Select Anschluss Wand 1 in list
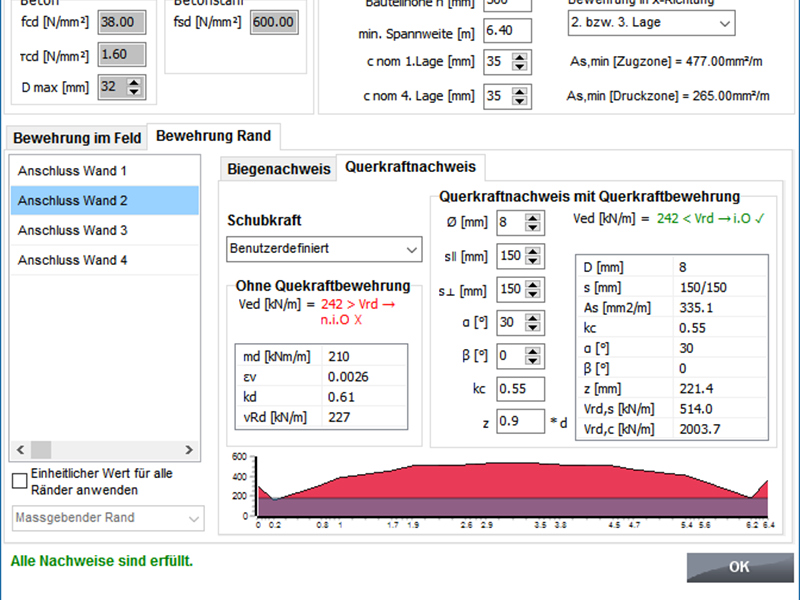The height and width of the screenshot is (600, 800). (104, 171)
